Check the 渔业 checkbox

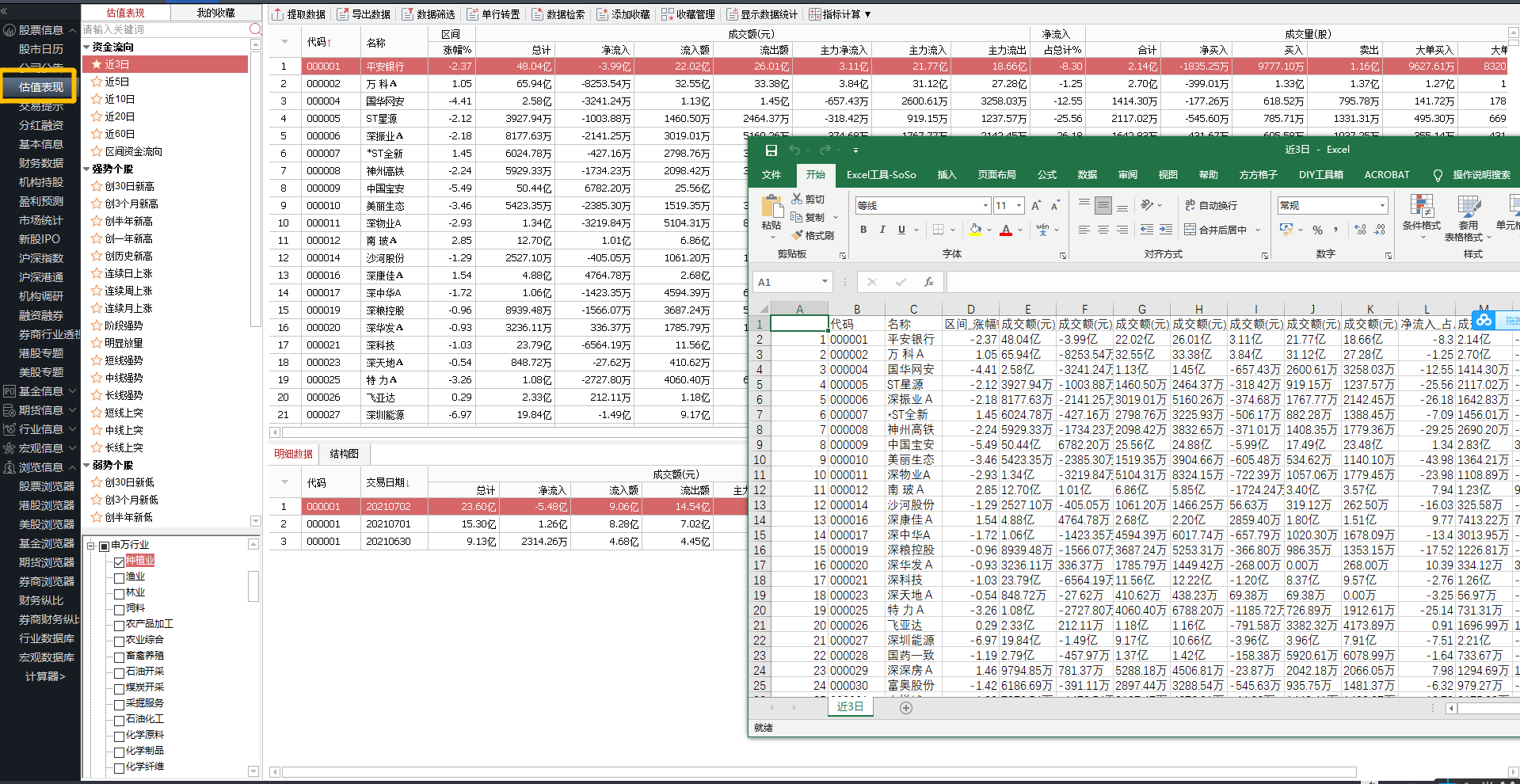(x=120, y=577)
